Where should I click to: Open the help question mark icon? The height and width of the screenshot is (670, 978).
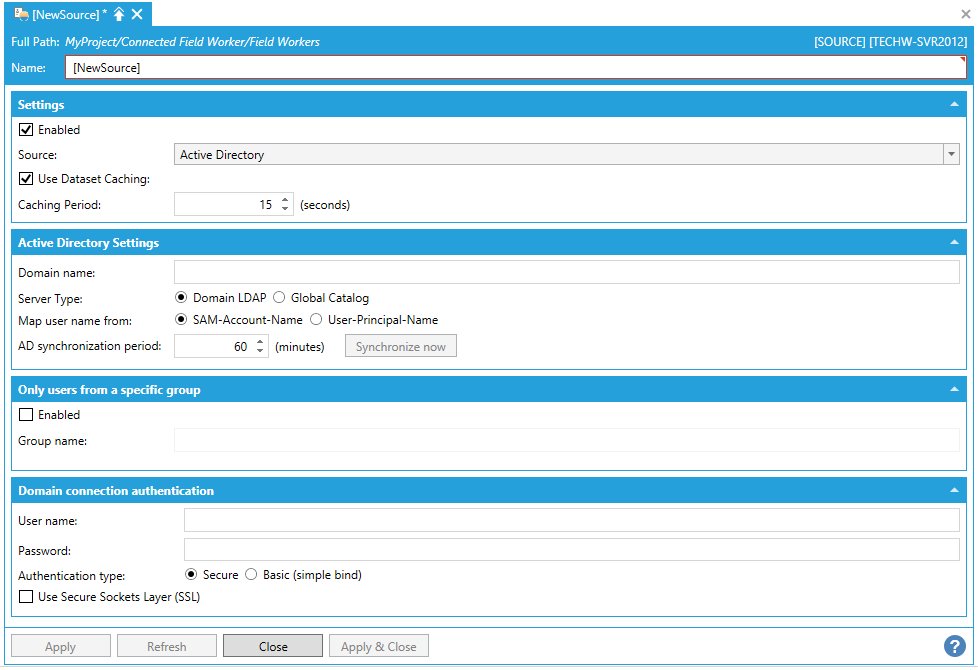tap(954, 646)
